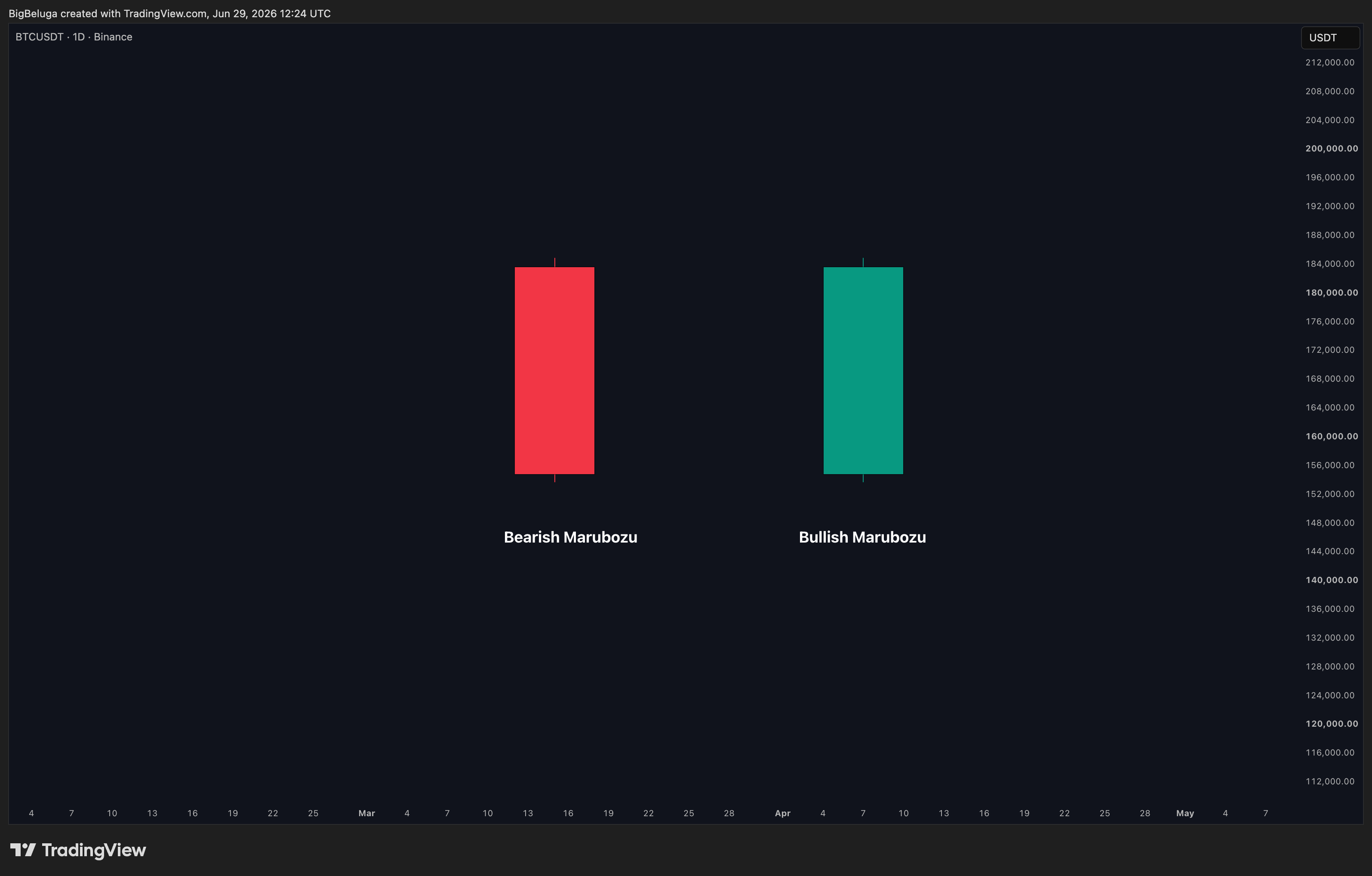The height and width of the screenshot is (876, 1372).
Task: Click the Mar label on time axis
Action: coord(366,813)
